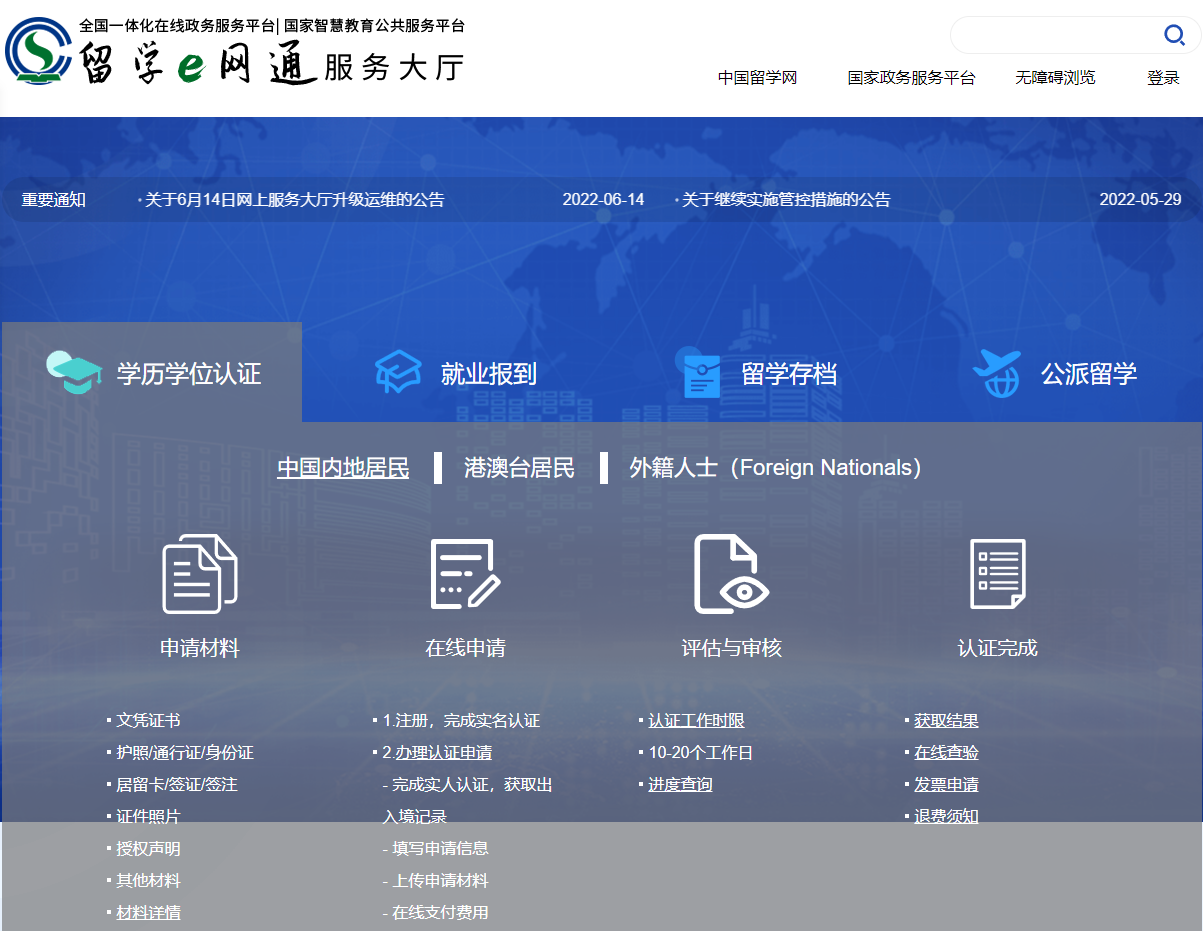Open the June 14 upgrade maintenance notice
The width and height of the screenshot is (1203, 931).
[x=297, y=199]
